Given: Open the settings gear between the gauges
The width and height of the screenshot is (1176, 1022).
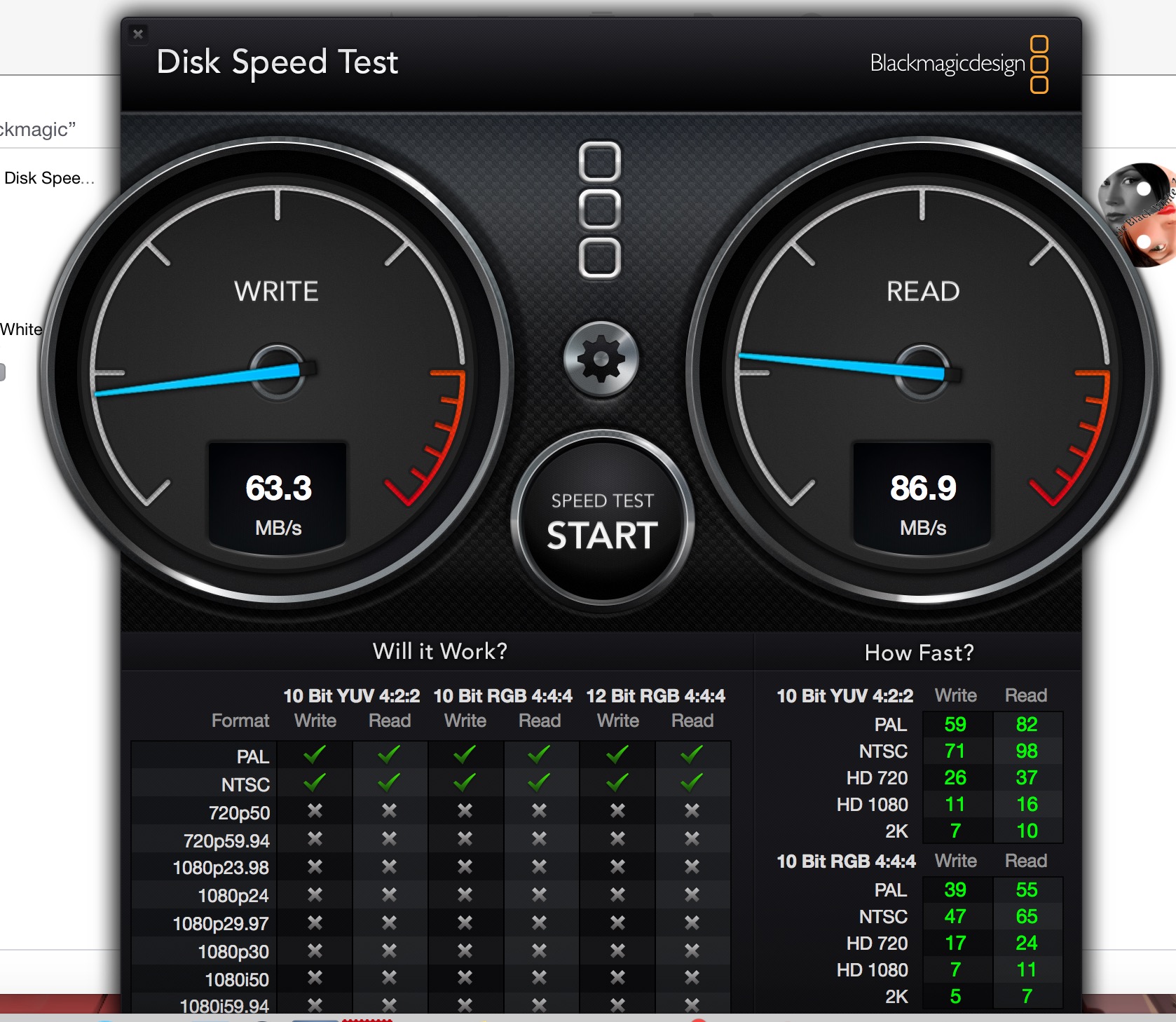Looking at the screenshot, I should coord(601,359).
